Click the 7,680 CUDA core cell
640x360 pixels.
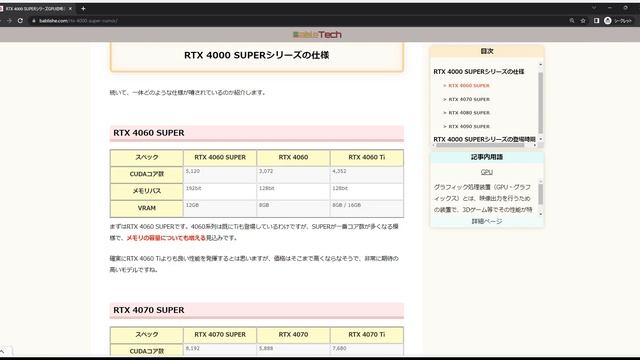click(x=367, y=350)
